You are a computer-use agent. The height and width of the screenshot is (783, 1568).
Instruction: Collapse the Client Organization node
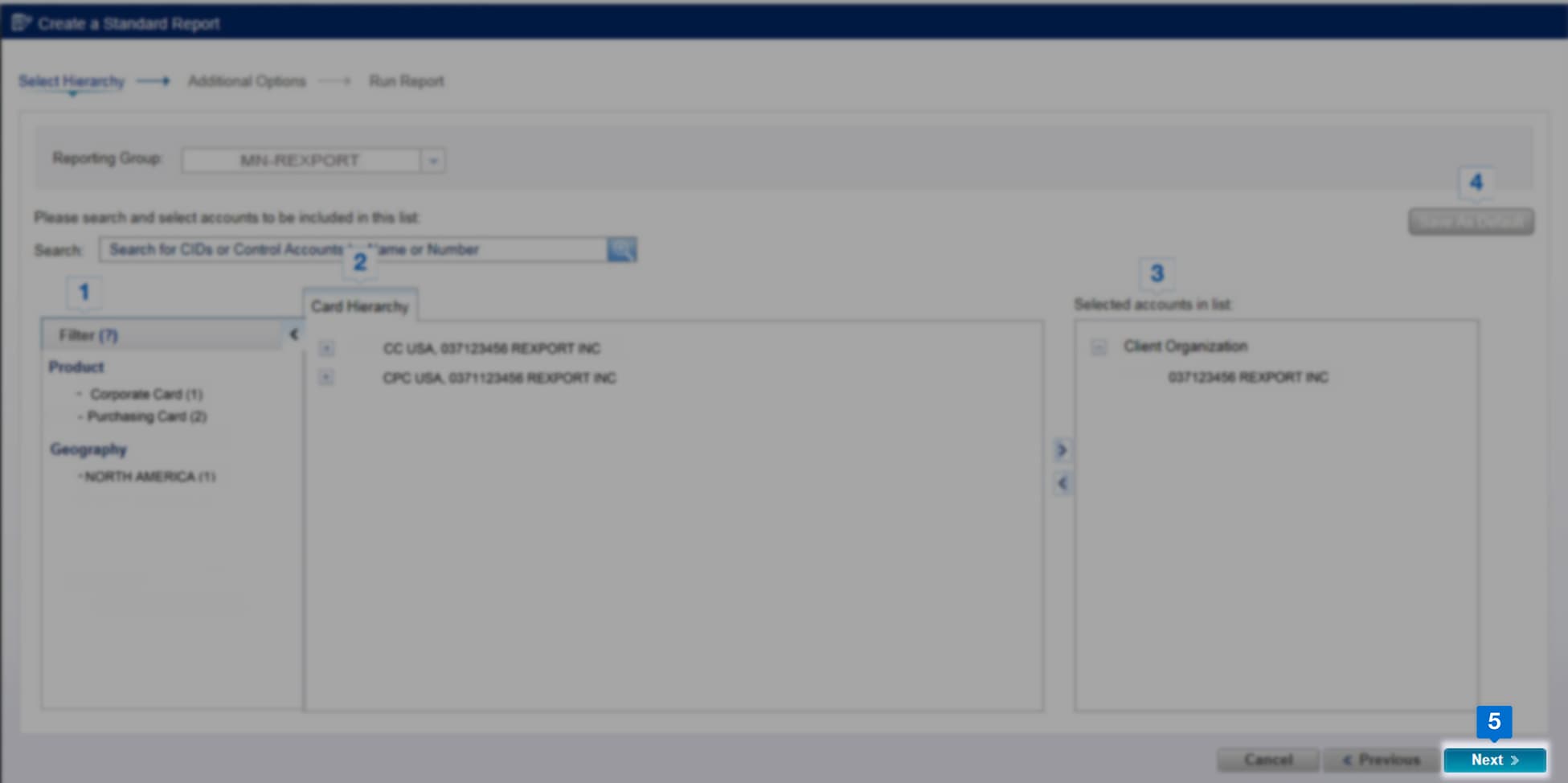click(x=1099, y=347)
